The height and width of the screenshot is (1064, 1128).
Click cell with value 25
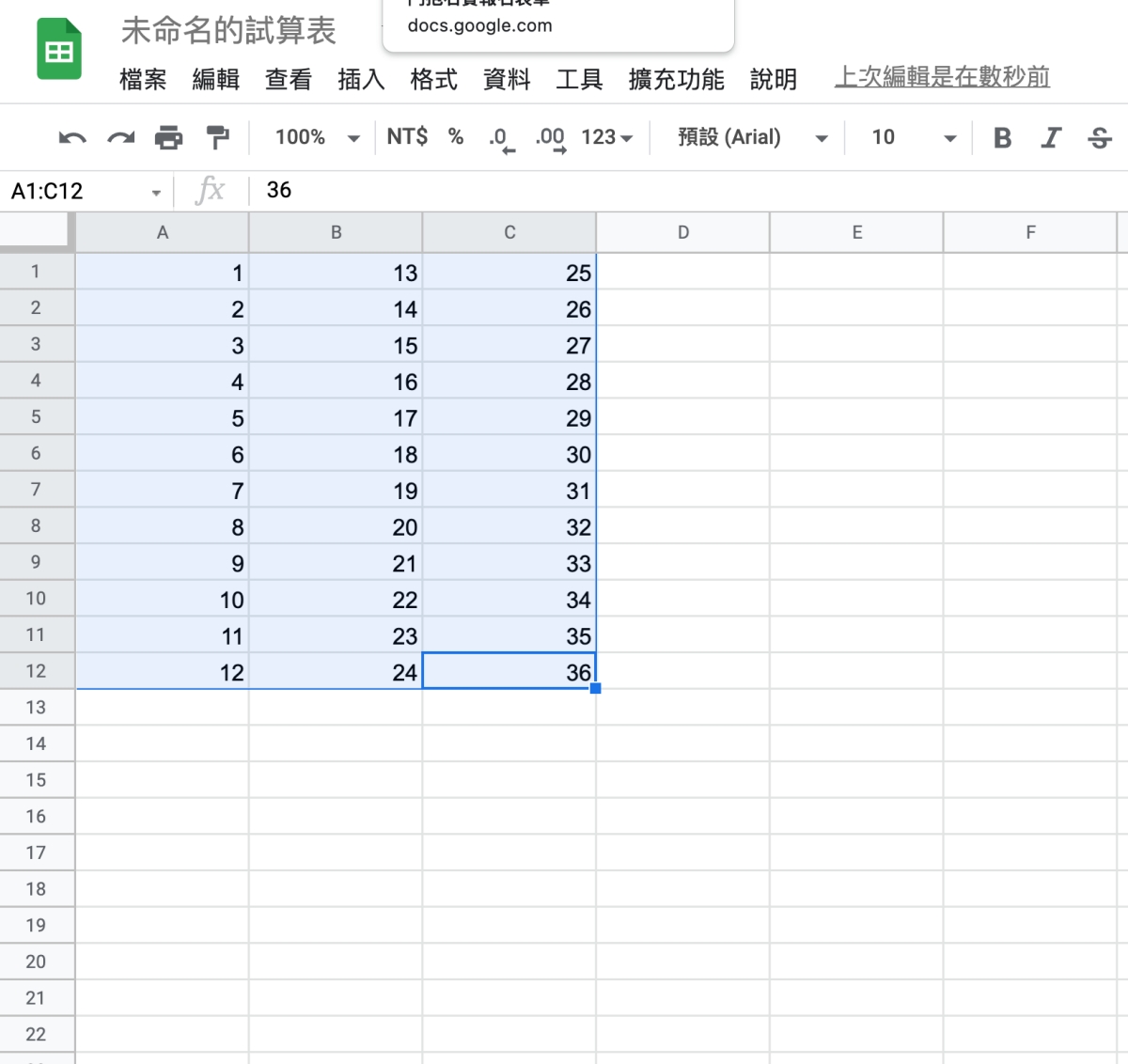coord(509,272)
